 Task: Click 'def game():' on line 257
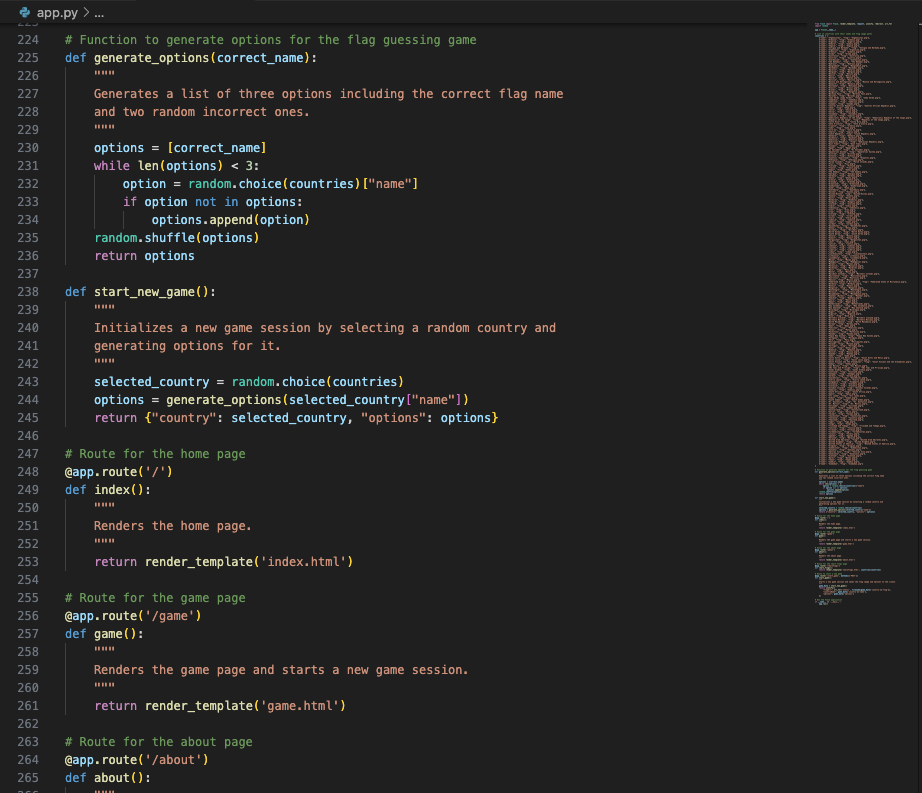(104, 634)
